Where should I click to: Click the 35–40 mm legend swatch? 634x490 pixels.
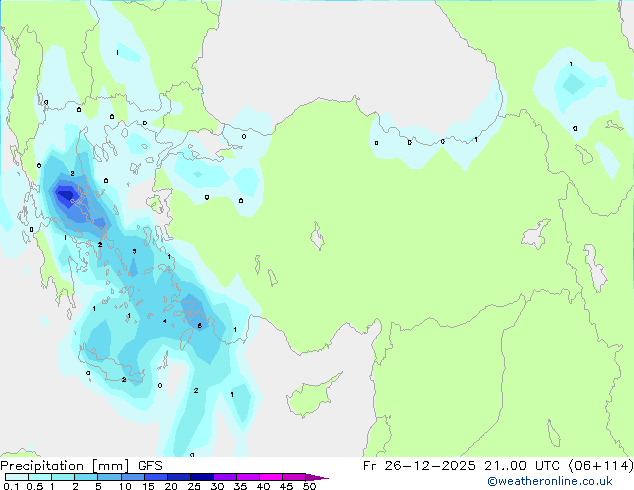pos(248,477)
